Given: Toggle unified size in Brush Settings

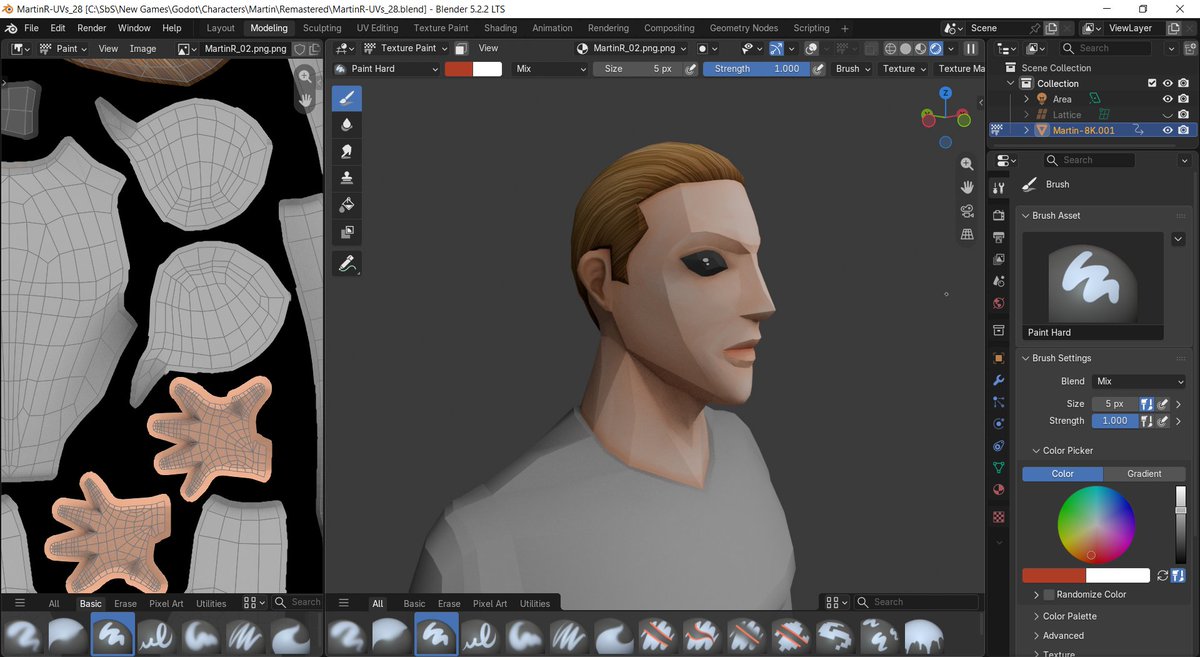Looking at the screenshot, I should coord(1148,404).
